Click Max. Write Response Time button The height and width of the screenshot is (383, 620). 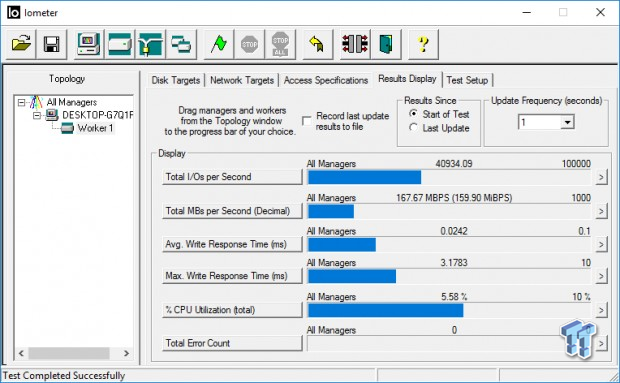[x=232, y=276]
